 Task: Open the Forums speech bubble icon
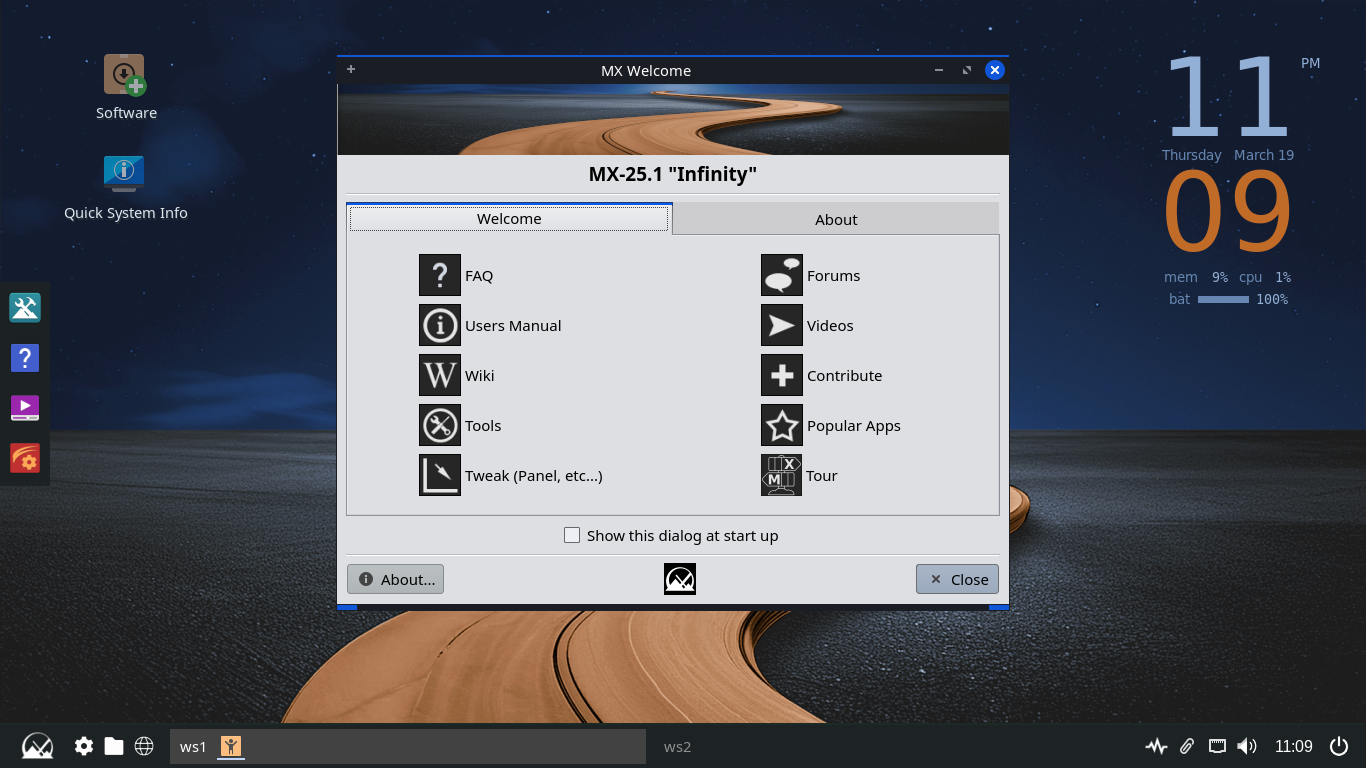tap(781, 275)
